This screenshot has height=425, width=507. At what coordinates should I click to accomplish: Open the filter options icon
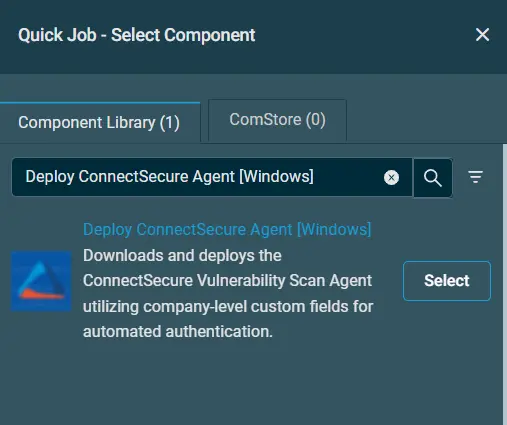[x=475, y=177]
